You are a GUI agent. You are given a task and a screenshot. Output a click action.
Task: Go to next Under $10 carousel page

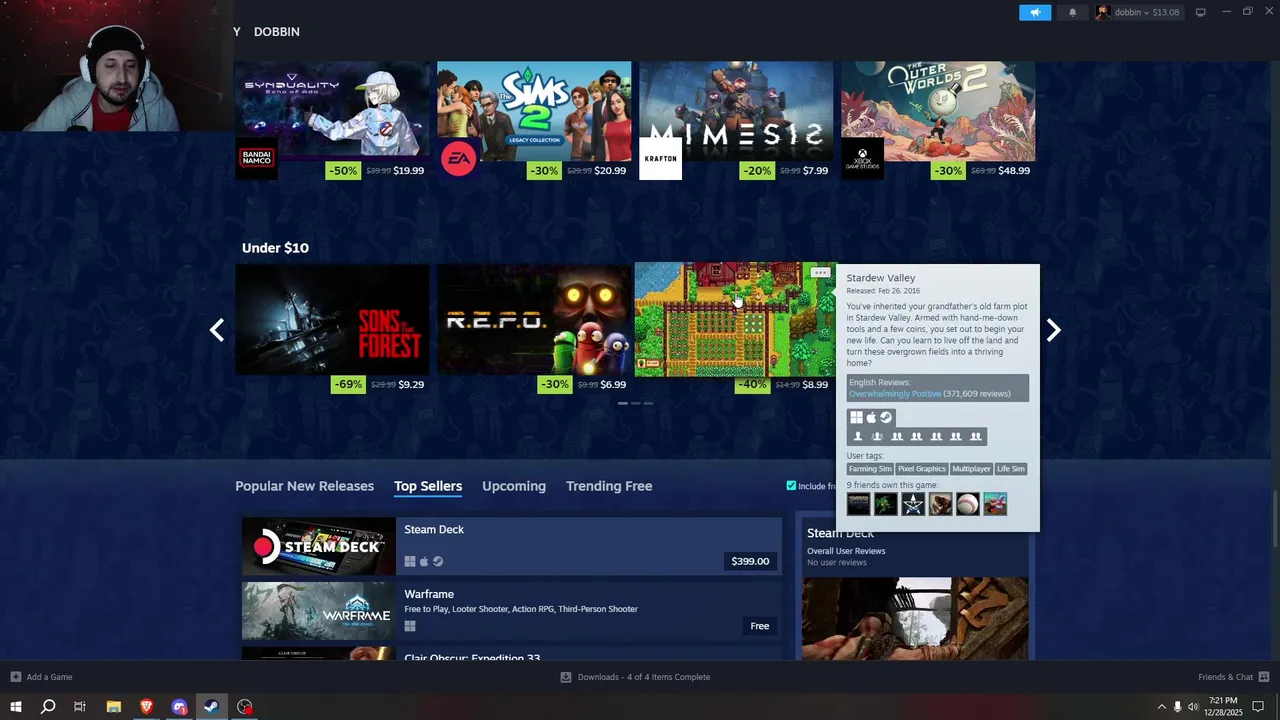(1053, 330)
